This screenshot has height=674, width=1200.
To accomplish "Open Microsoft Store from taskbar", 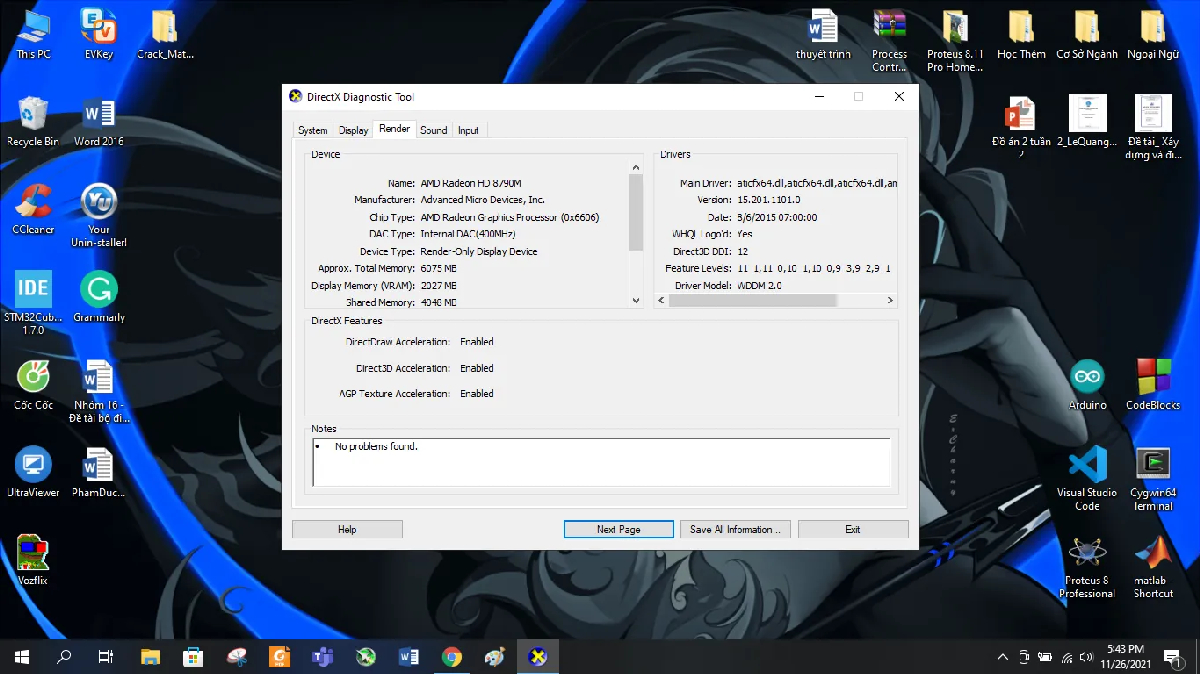I will [193, 657].
